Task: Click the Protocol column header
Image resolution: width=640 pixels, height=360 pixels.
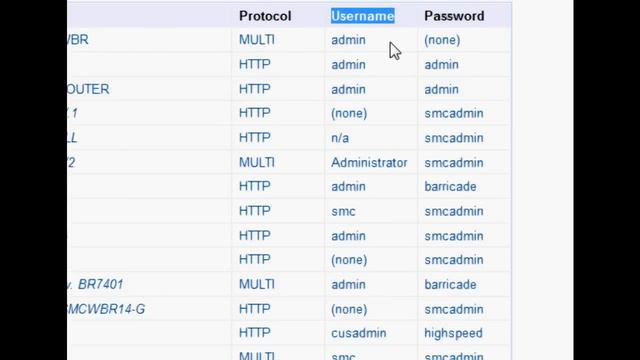Action: click(265, 16)
